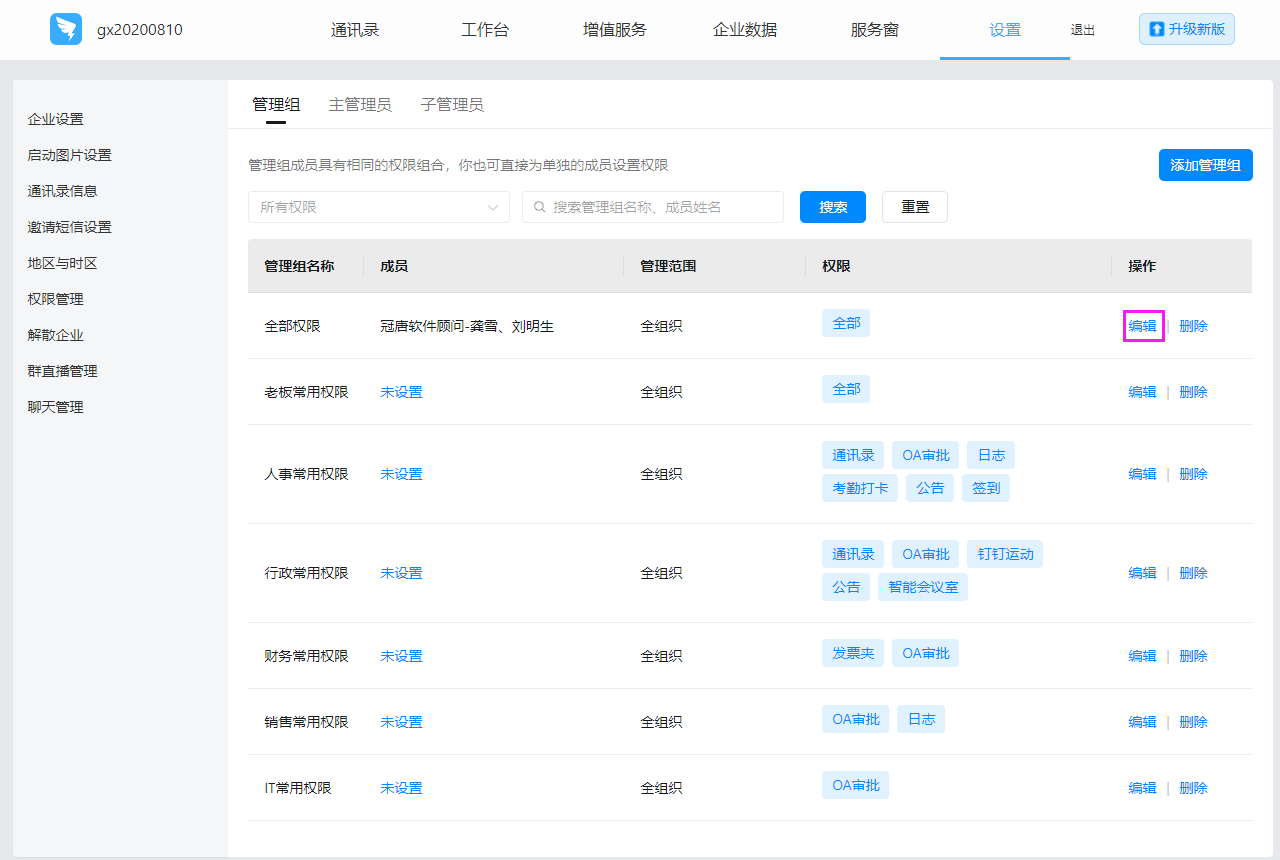Switch to the 子管理员 tab

[x=452, y=104]
